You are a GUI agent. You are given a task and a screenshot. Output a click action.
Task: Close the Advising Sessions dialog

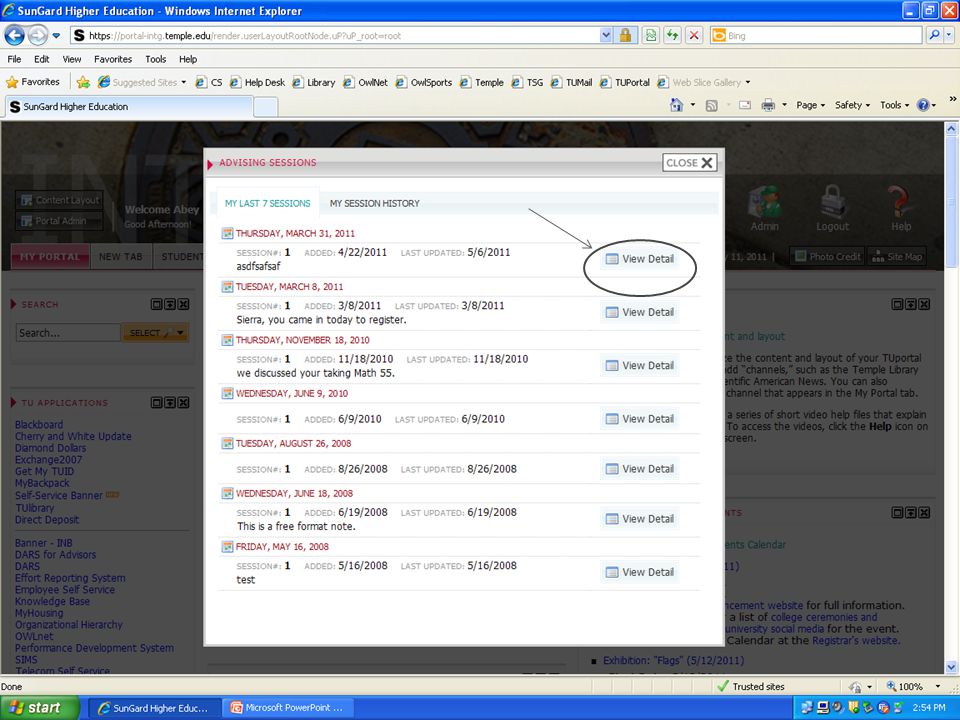click(x=689, y=163)
